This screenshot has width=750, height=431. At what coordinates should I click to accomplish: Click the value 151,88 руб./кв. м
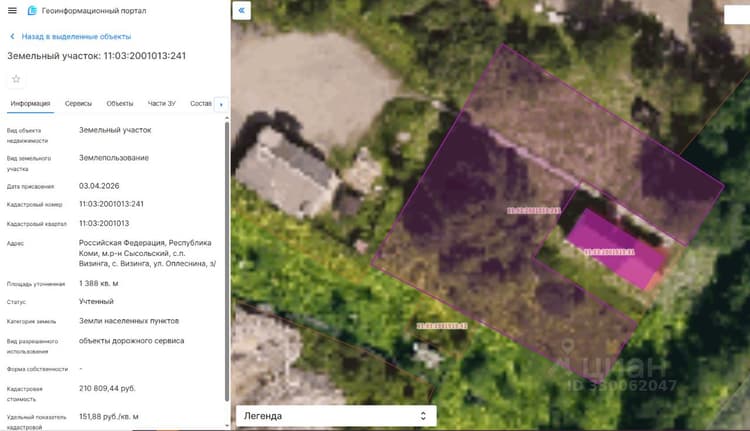click(109, 417)
